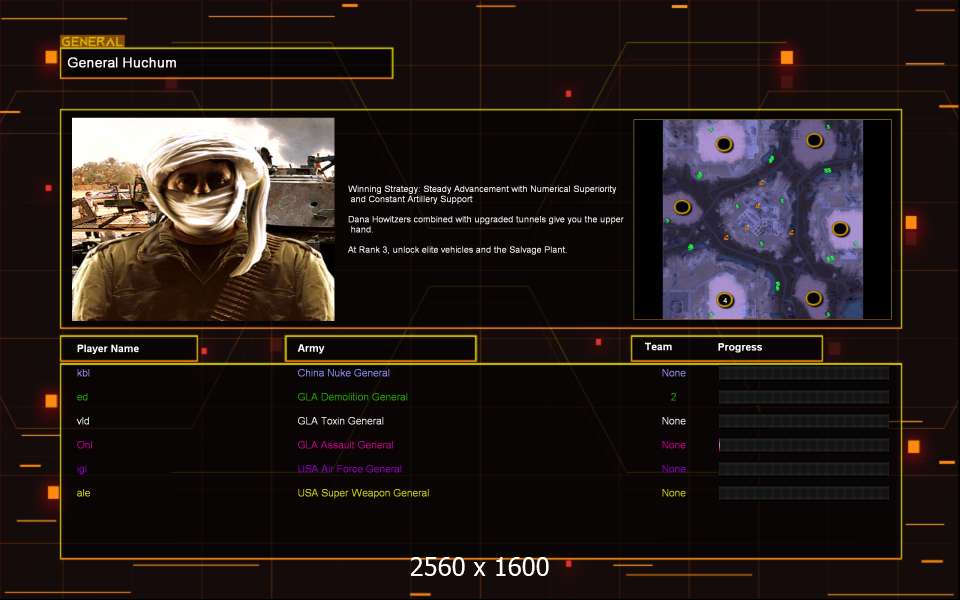Click the start position marker numbered 4
Viewport: 960px width, 600px height.
coord(724,299)
